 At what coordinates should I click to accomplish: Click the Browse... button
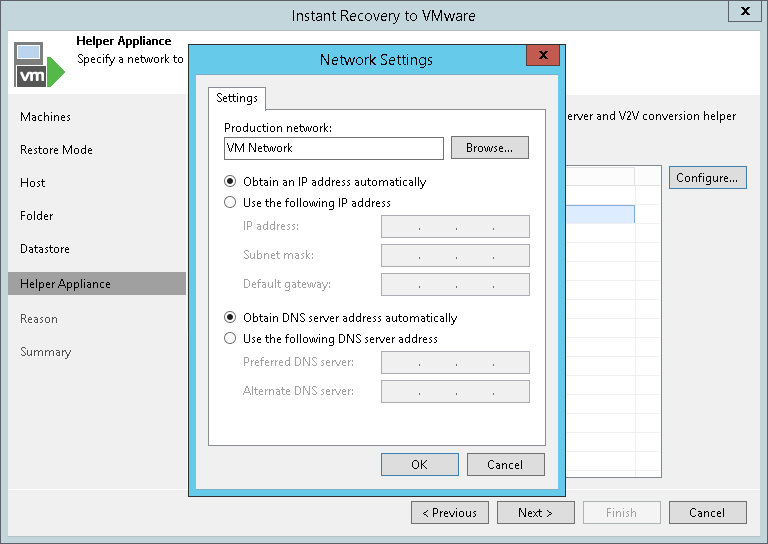click(x=490, y=148)
